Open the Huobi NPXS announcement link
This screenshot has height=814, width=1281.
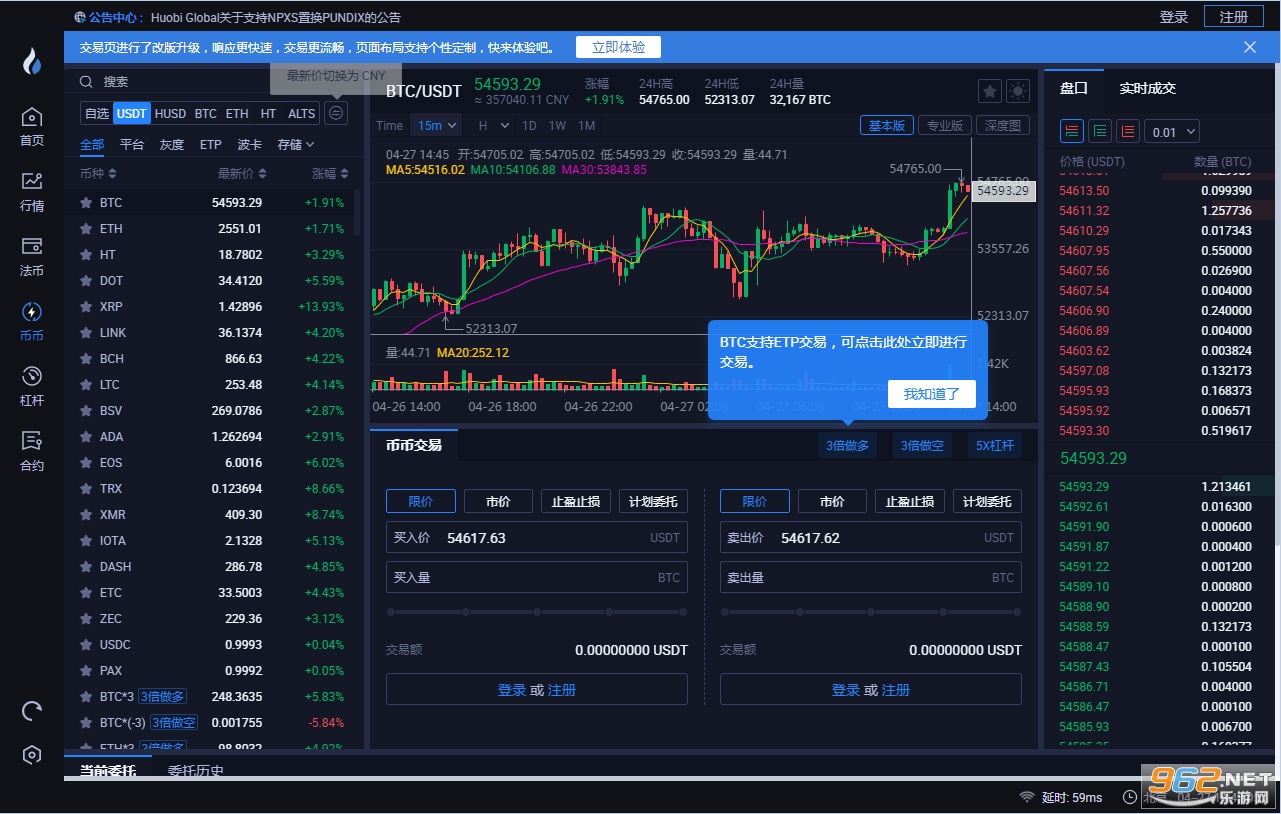[276, 17]
